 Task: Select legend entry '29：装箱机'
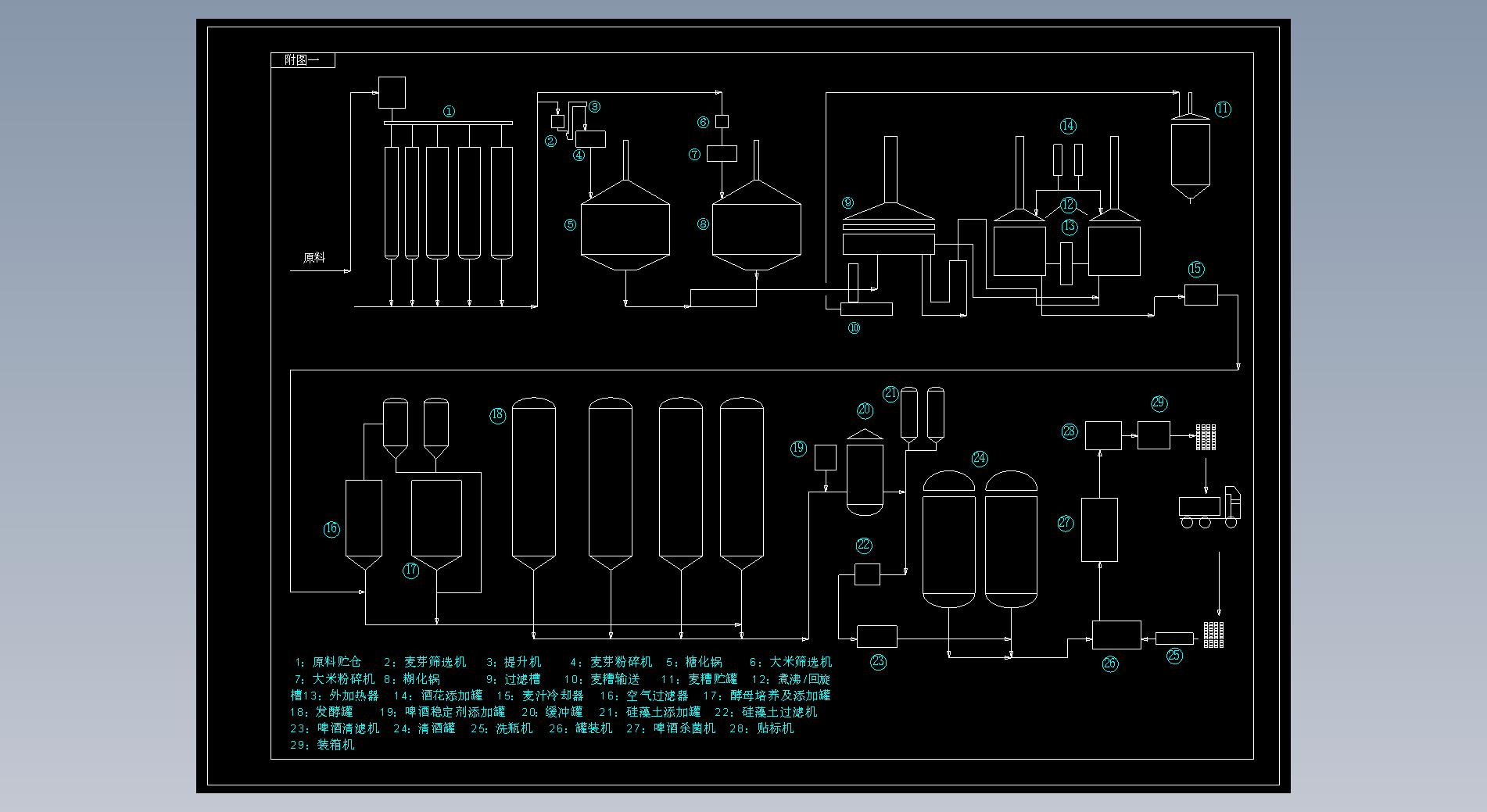(322, 746)
